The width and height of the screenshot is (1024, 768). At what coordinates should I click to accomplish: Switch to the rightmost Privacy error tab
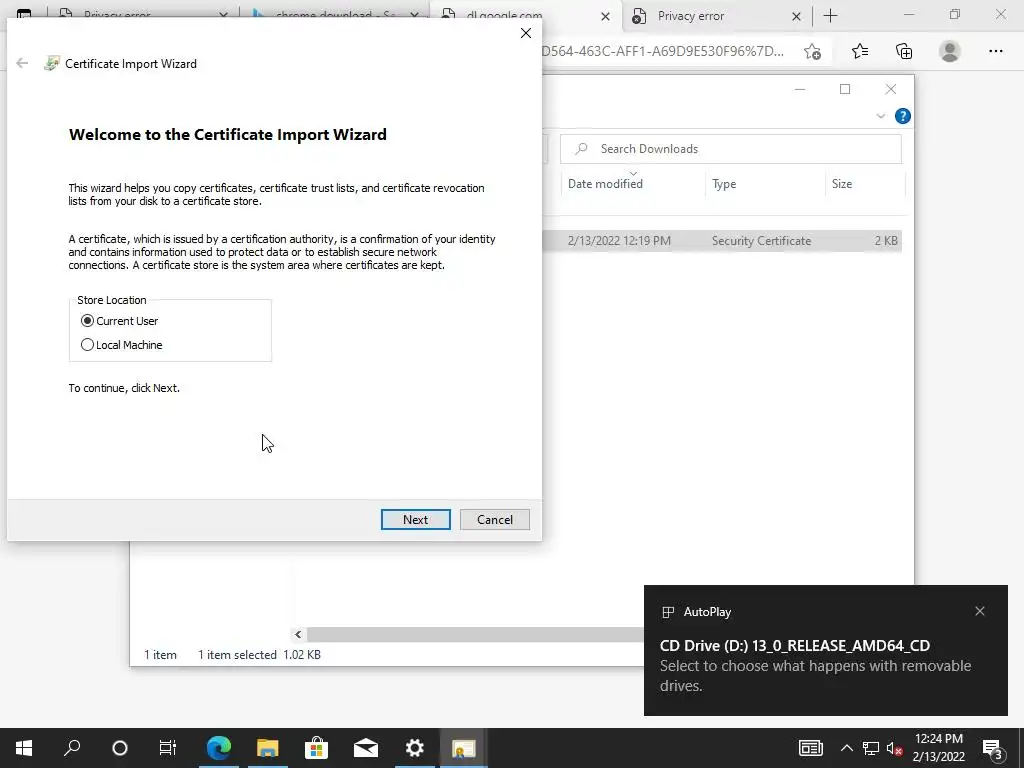click(716, 16)
